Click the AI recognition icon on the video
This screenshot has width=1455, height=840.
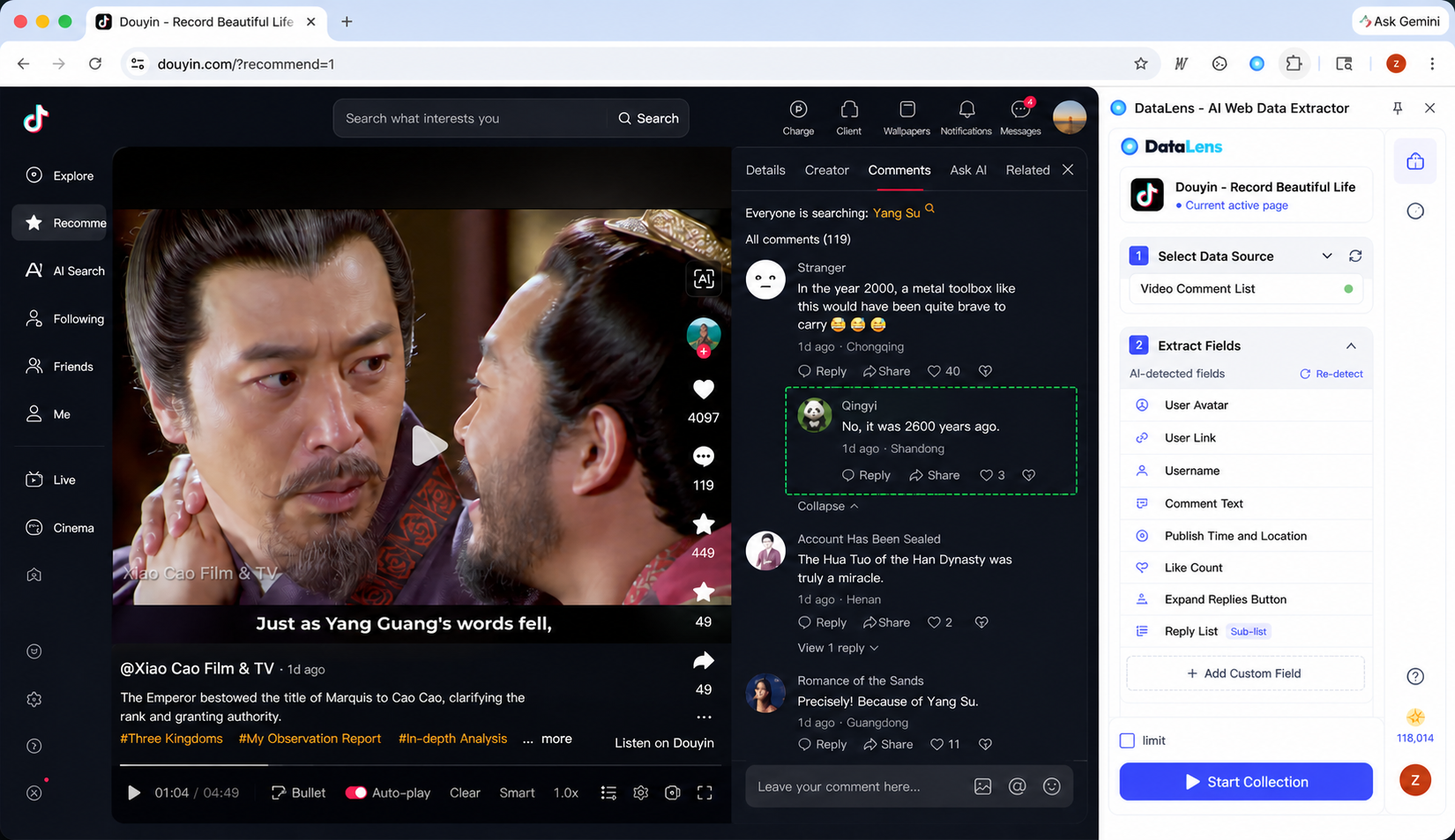click(704, 279)
